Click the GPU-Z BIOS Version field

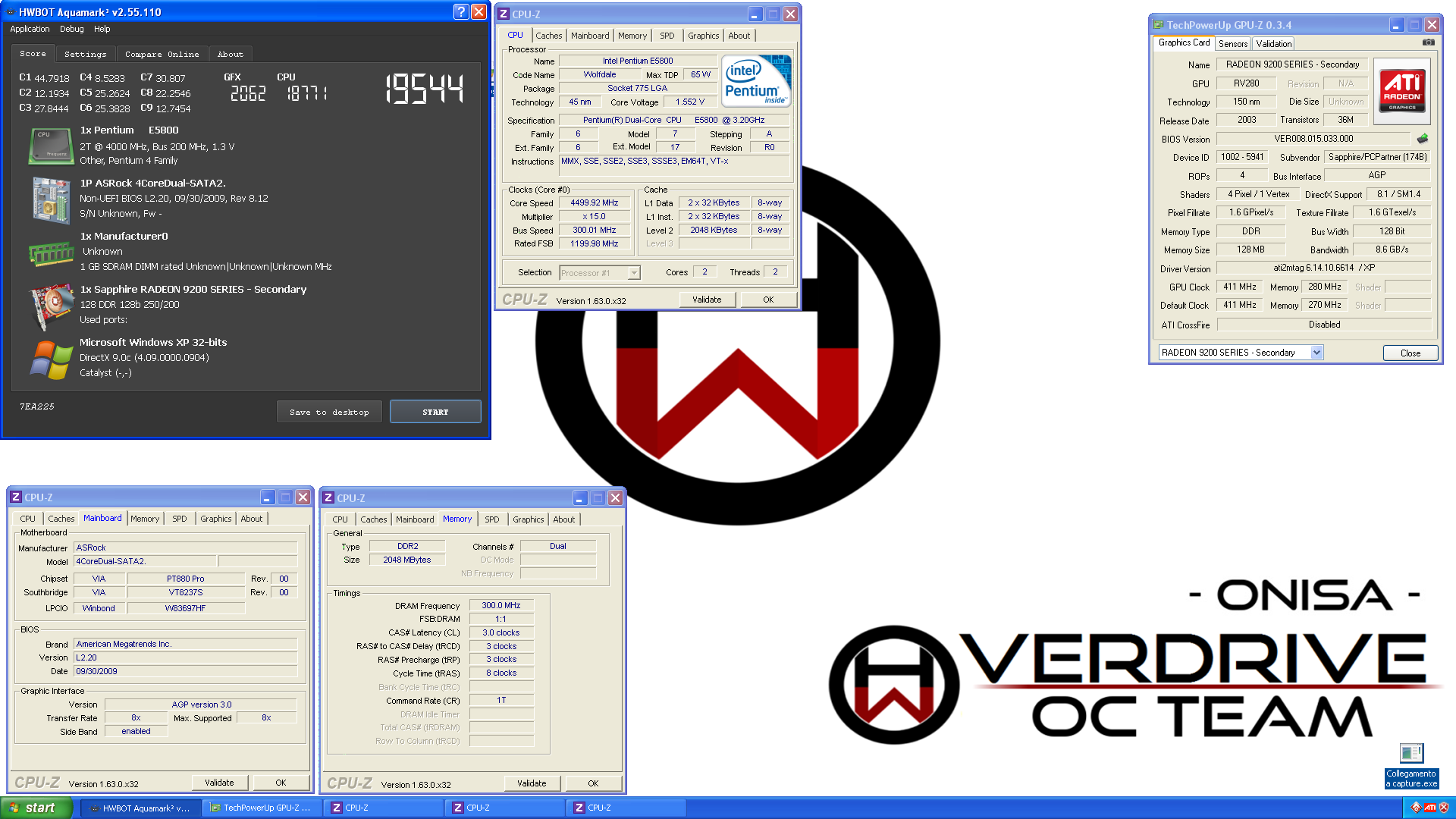[1313, 139]
